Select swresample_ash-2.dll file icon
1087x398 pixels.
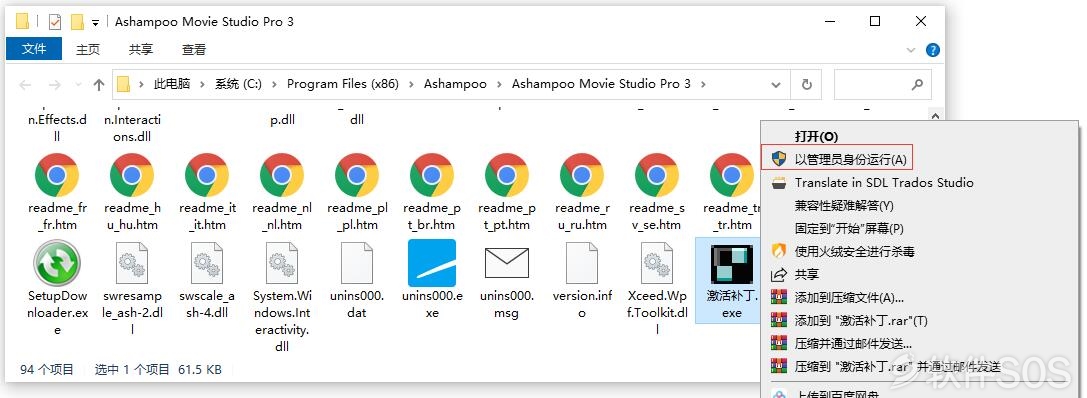pos(132,263)
